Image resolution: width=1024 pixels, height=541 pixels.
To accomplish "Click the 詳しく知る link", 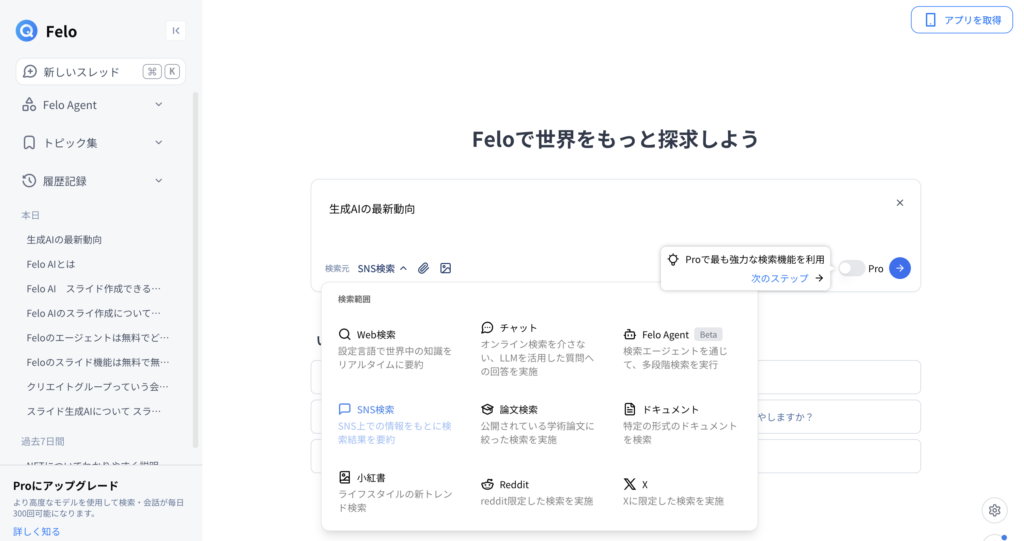I will 37,531.
